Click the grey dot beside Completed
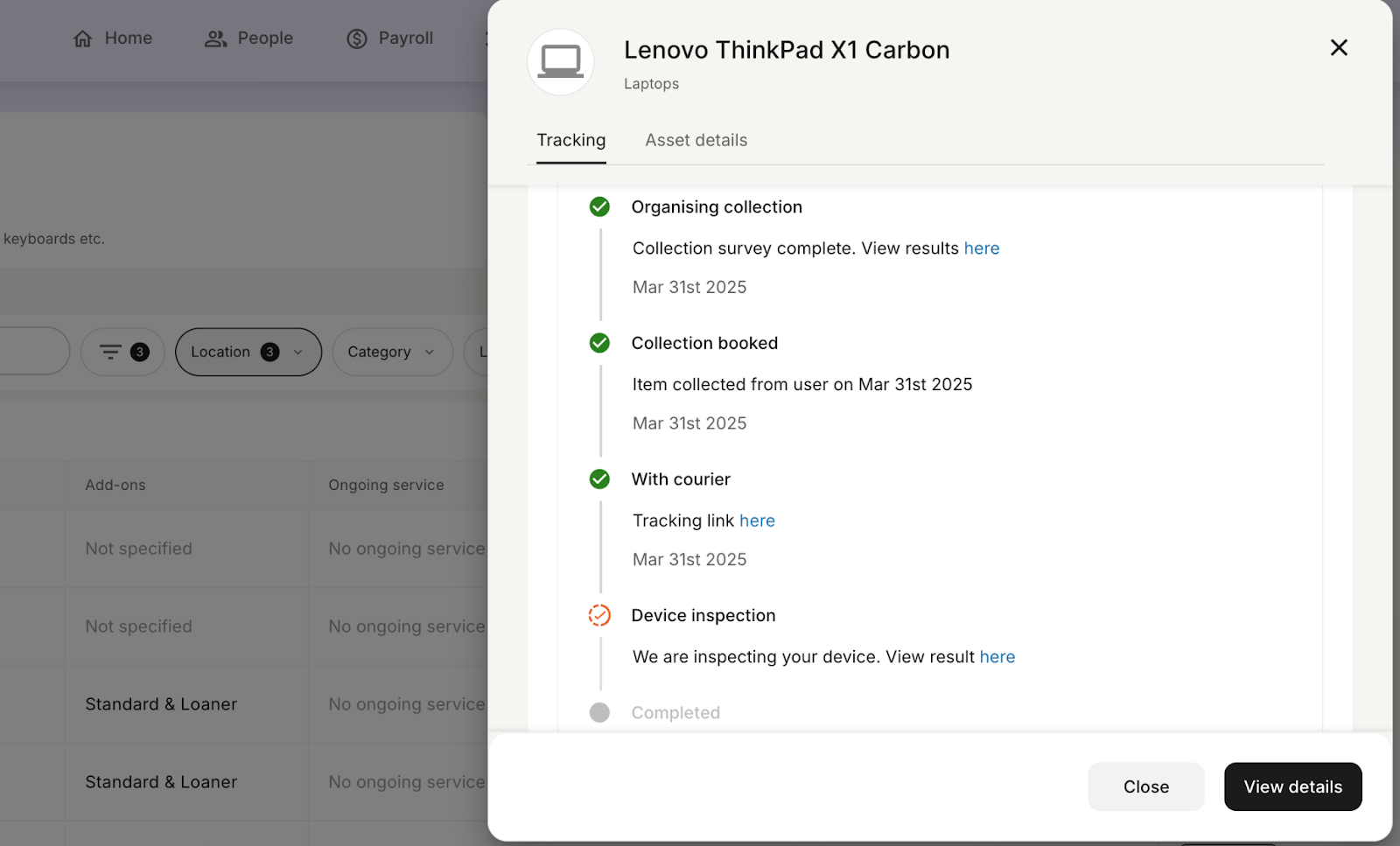Screen dimensions: 1400x846 [599, 712]
